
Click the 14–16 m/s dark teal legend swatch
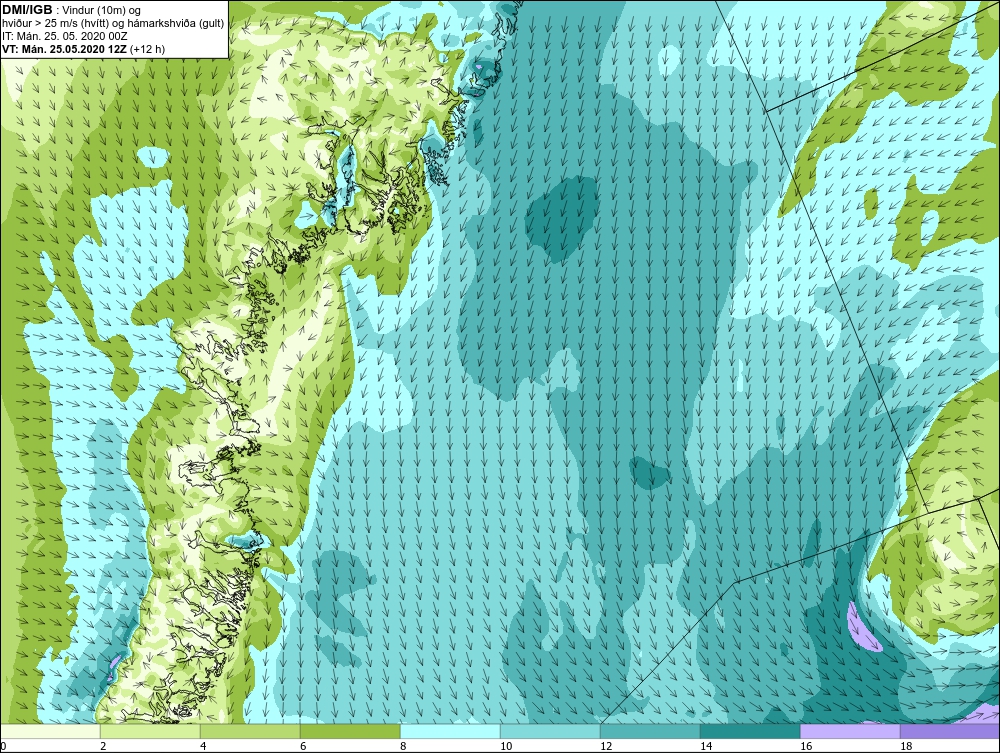click(x=750, y=731)
